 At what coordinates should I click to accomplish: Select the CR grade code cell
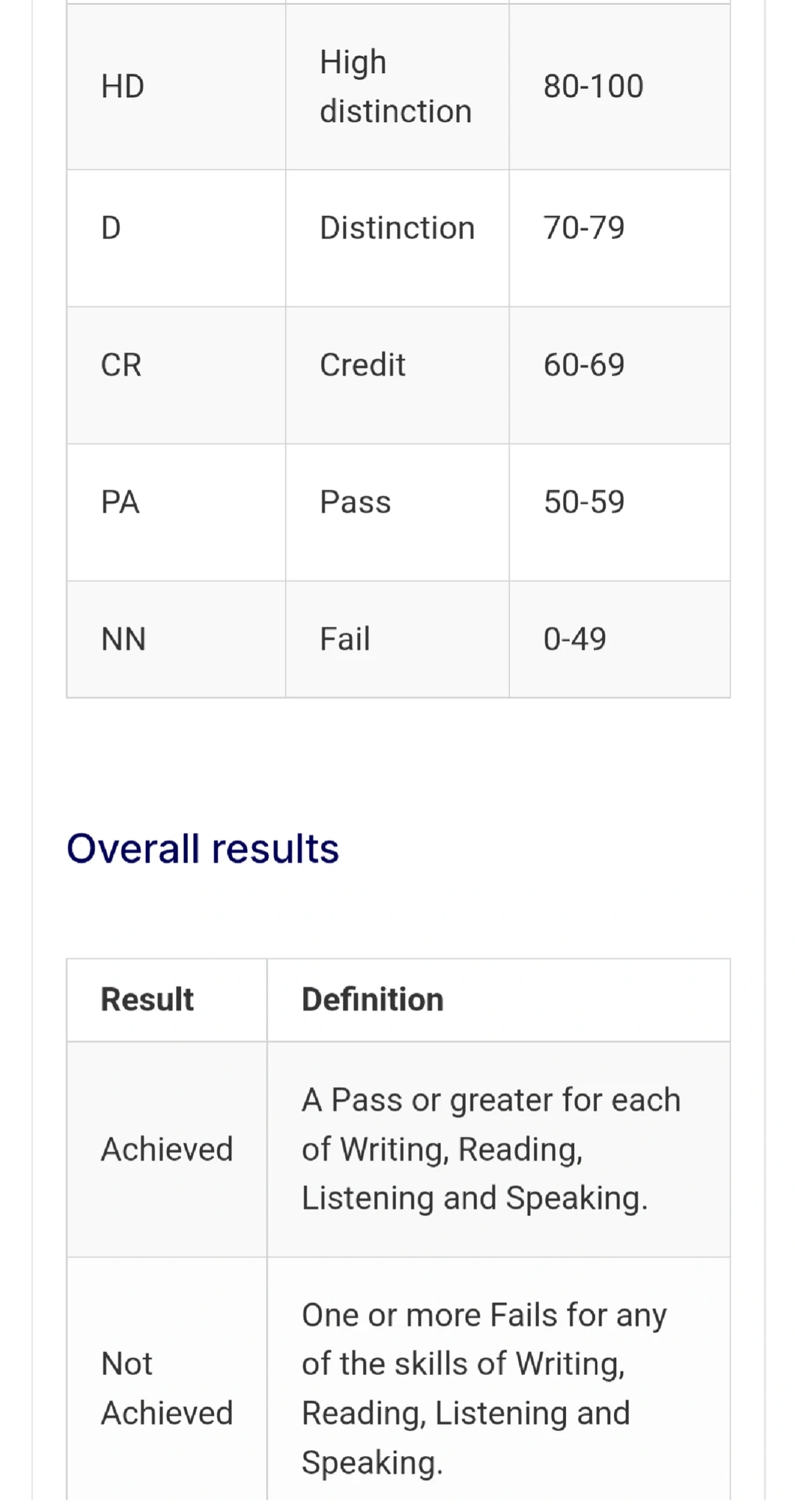coord(176,376)
